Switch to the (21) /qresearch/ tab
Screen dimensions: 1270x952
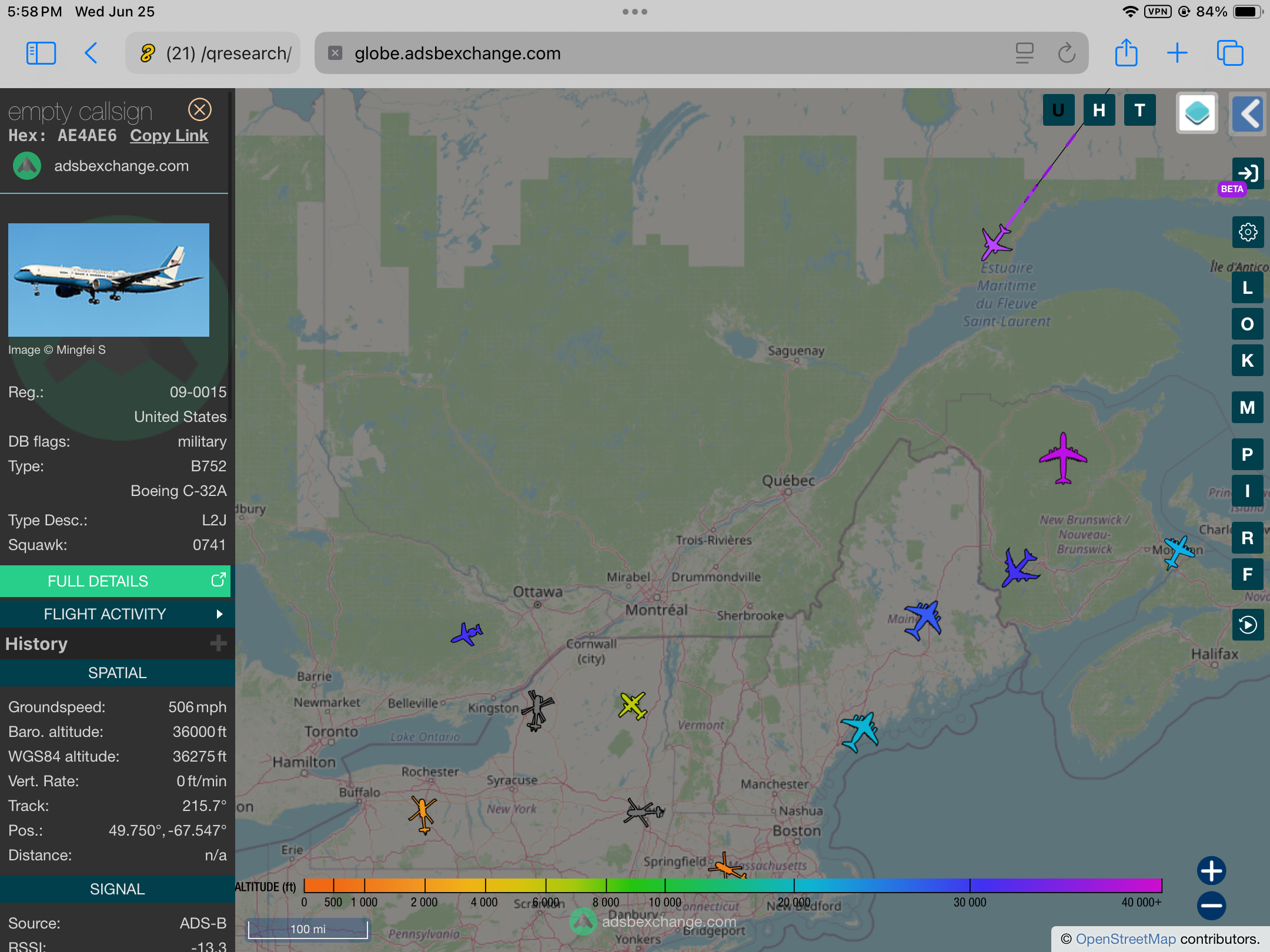pos(213,53)
